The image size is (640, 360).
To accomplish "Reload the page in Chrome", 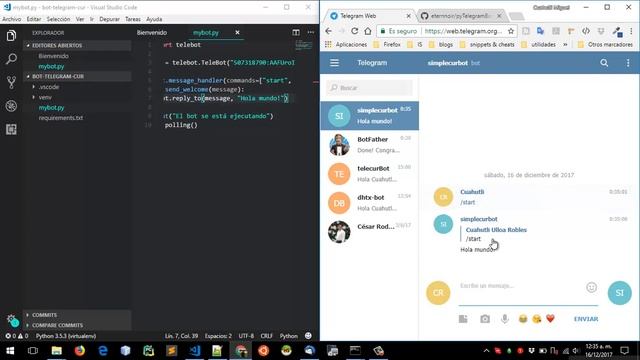I will (x=354, y=31).
